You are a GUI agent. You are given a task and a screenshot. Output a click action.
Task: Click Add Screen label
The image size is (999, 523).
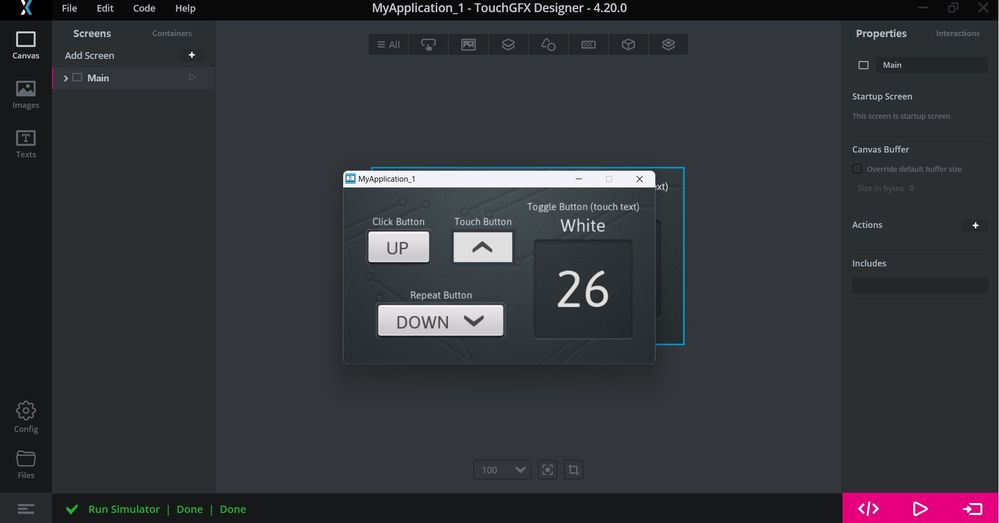click(x=90, y=55)
